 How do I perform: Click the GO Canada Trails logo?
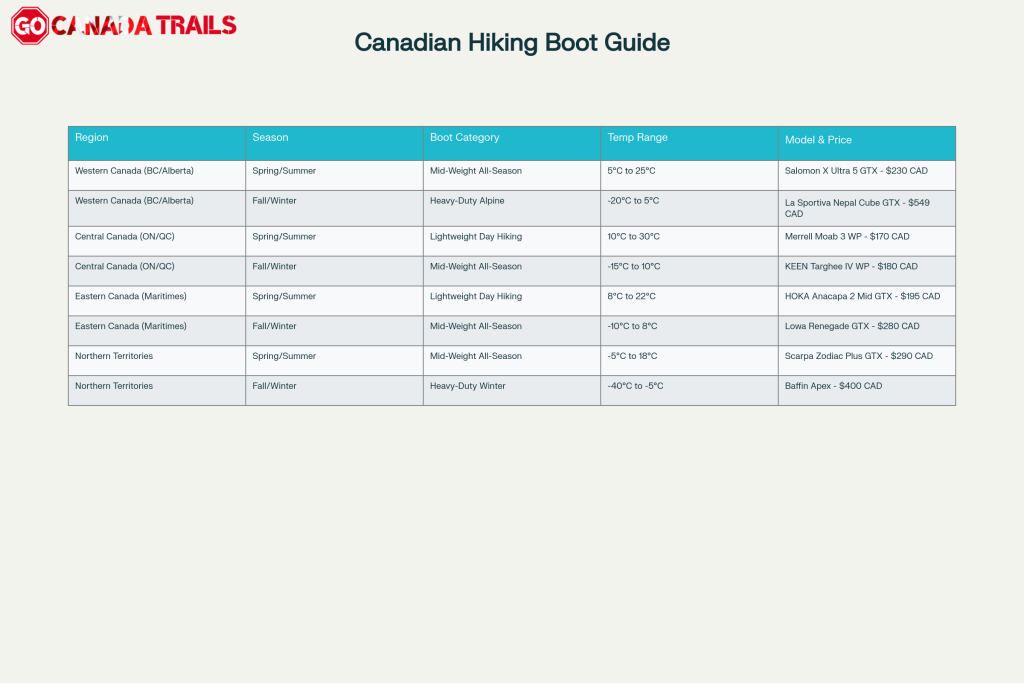pyautogui.click(x=125, y=26)
